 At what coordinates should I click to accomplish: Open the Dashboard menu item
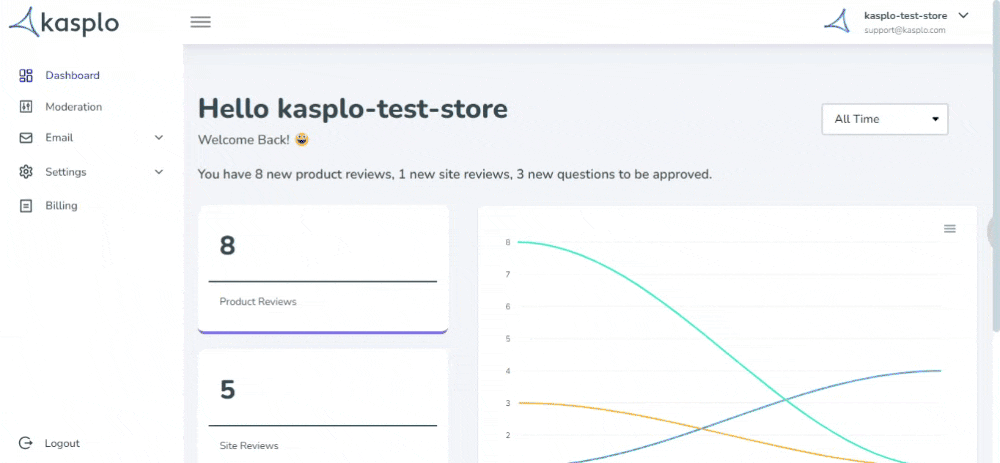point(72,75)
